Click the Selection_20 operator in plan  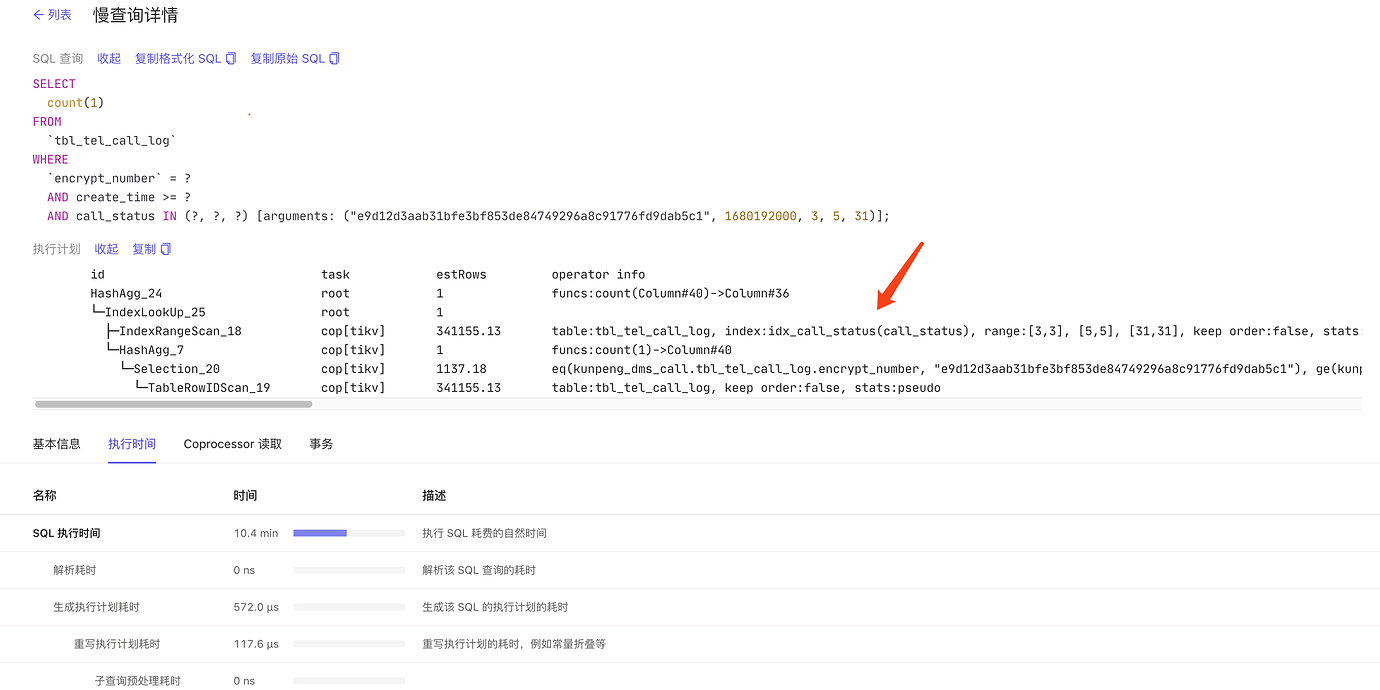pos(176,369)
